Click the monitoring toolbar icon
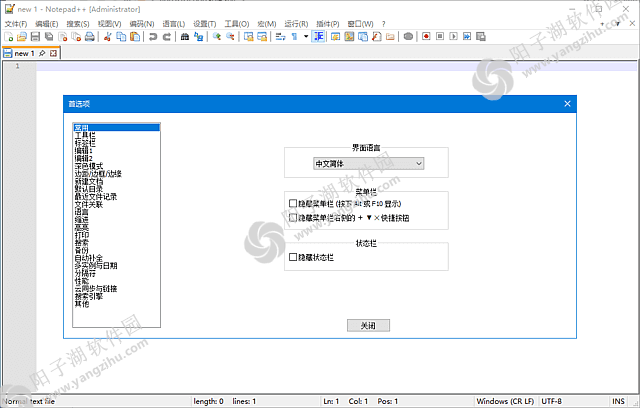Image resolution: width=640 pixels, height=408 pixels. [x=408, y=37]
